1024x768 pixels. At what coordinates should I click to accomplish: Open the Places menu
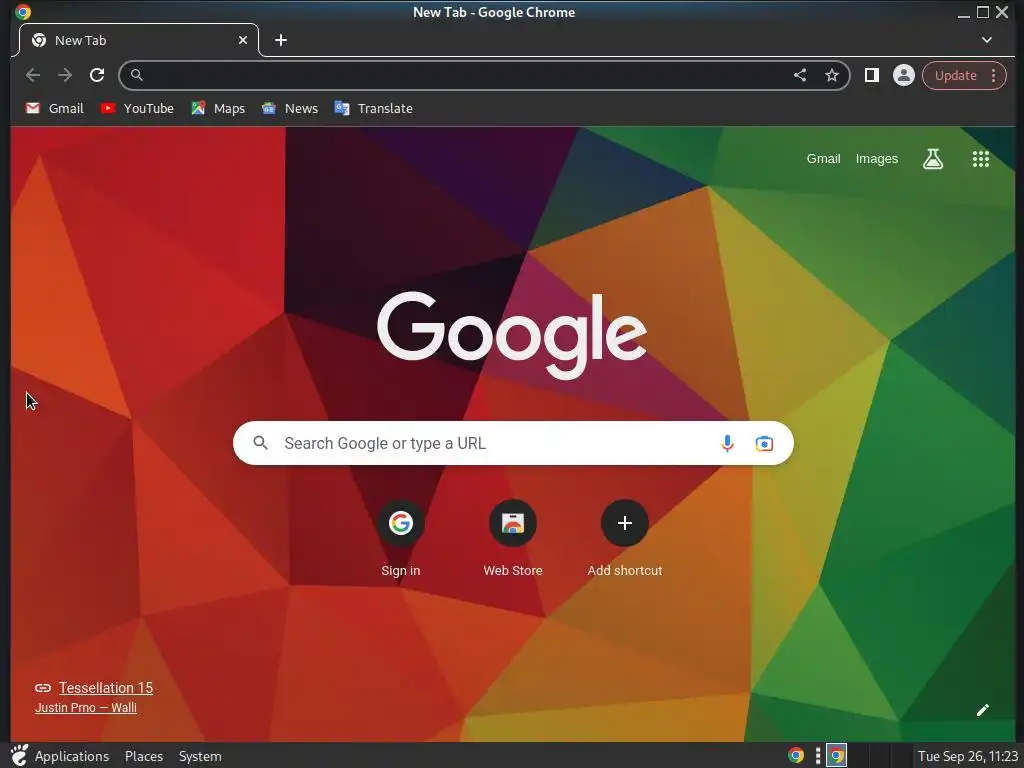[x=144, y=756]
